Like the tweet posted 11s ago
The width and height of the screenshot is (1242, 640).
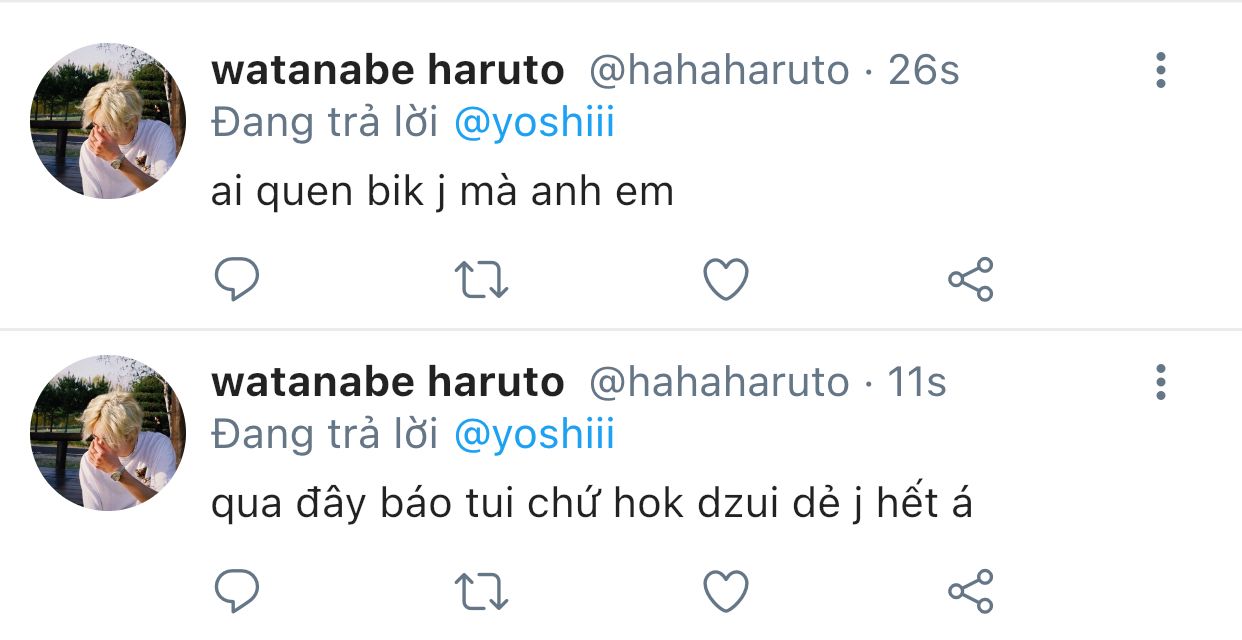coord(726,591)
